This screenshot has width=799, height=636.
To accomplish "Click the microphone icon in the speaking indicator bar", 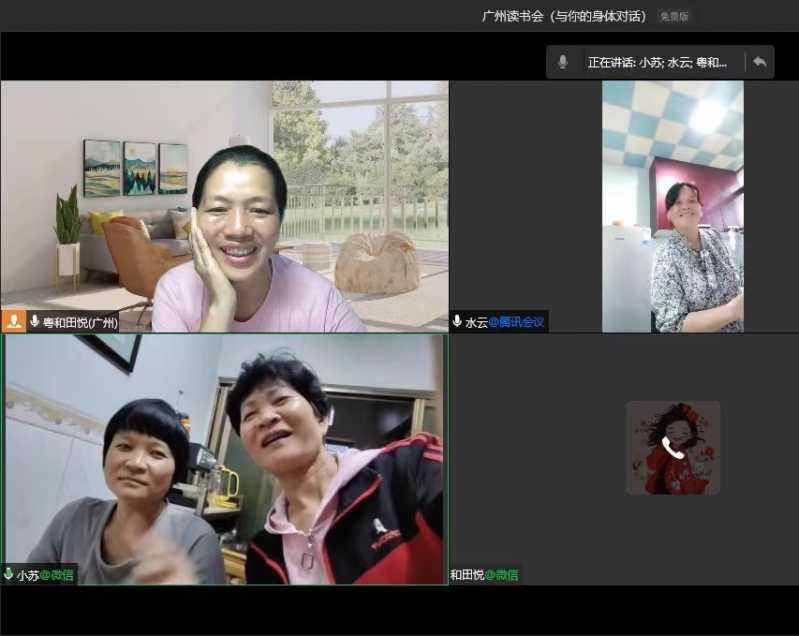I will 563,62.
